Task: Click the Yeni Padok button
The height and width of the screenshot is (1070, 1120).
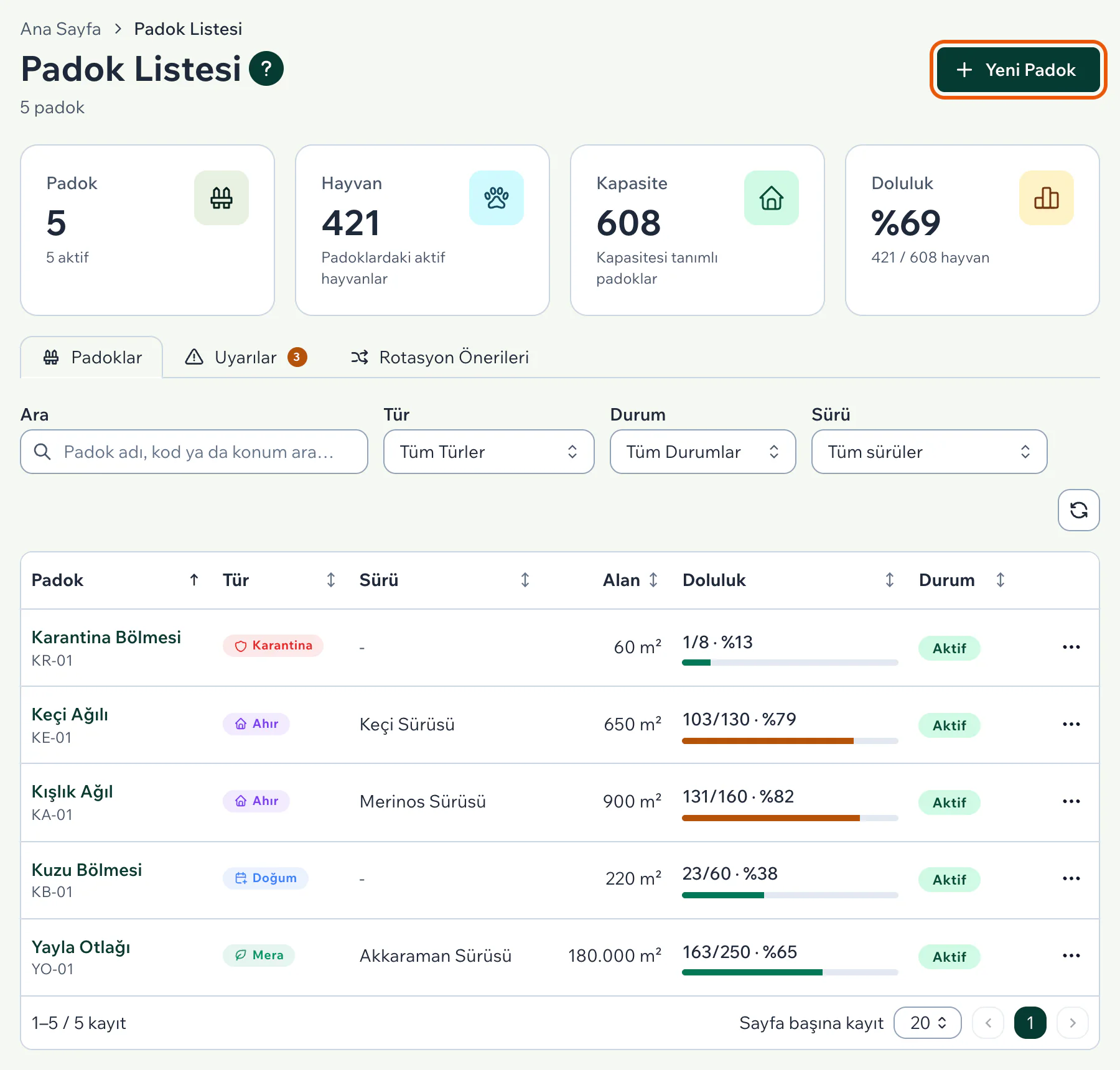Action: [x=1018, y=70]
